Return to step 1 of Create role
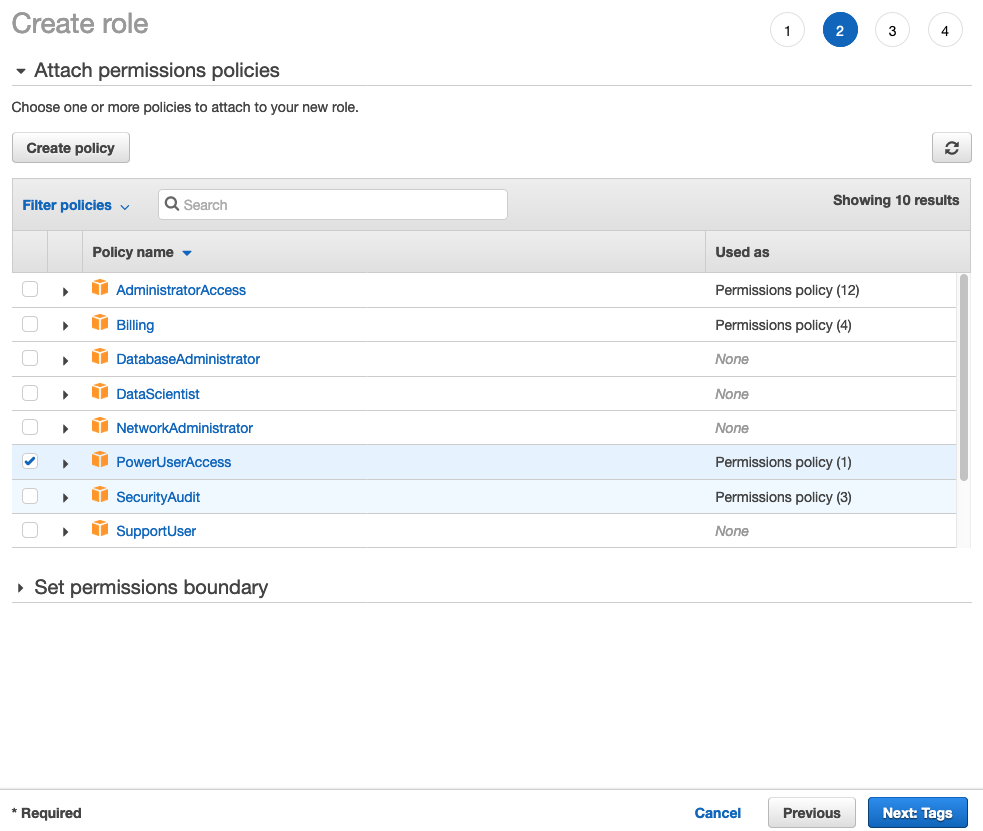 pos(787,30)
